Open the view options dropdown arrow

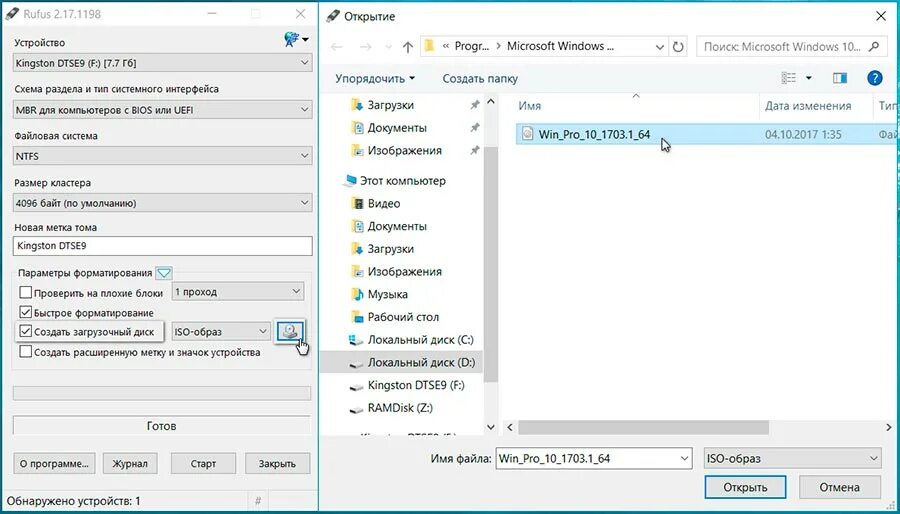pyautogui.click(x=809, y=78)
